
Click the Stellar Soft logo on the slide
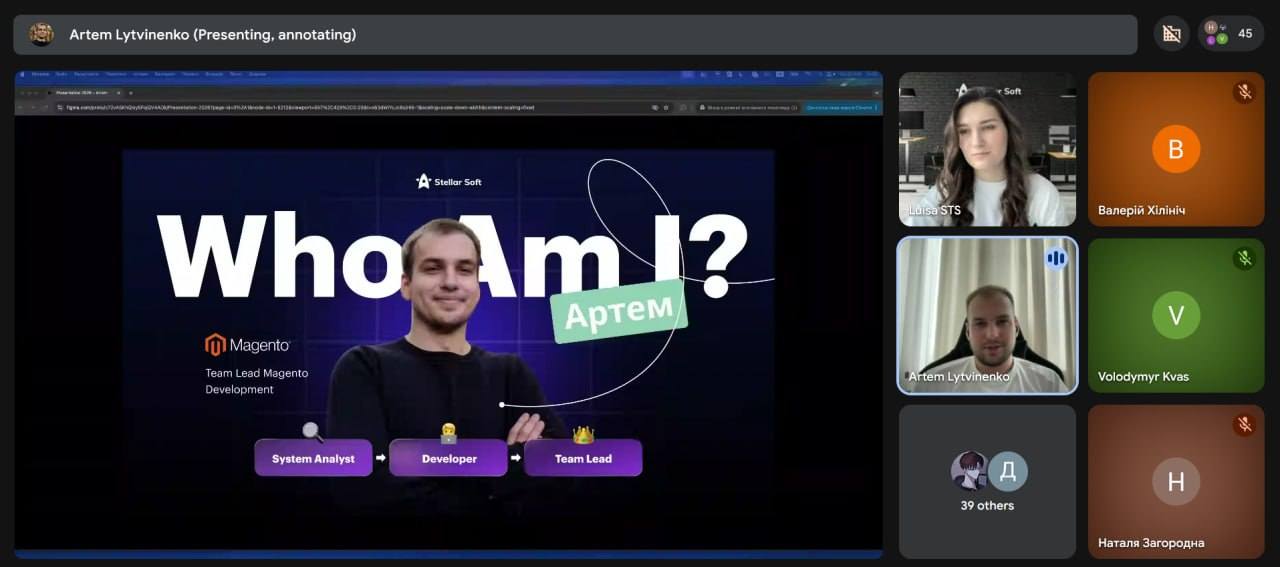pyautogui.click(x=448, y=181)
